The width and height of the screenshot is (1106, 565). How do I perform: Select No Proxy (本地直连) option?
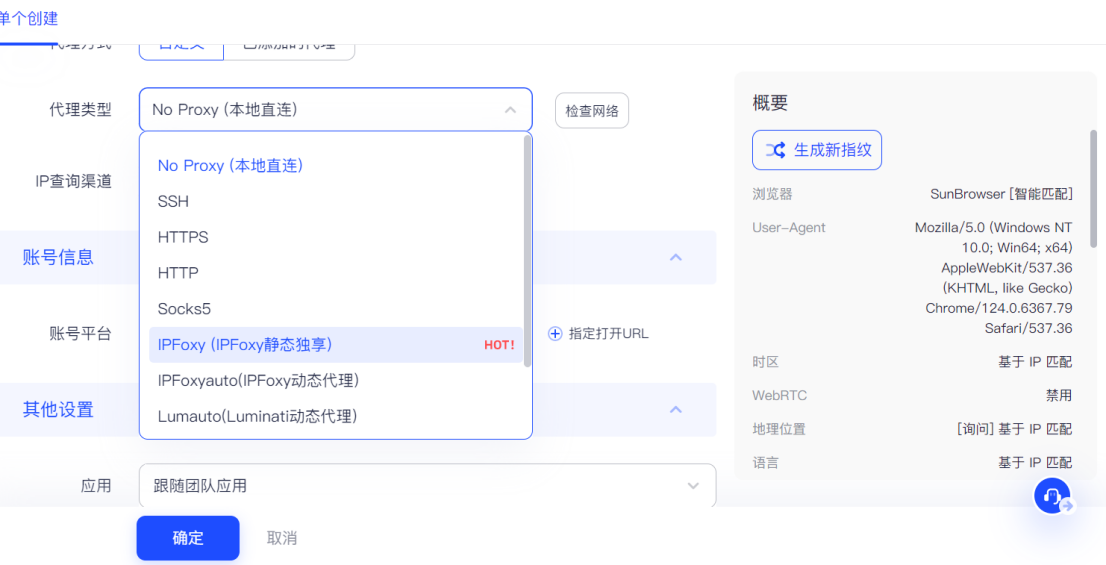pos(336,165)
